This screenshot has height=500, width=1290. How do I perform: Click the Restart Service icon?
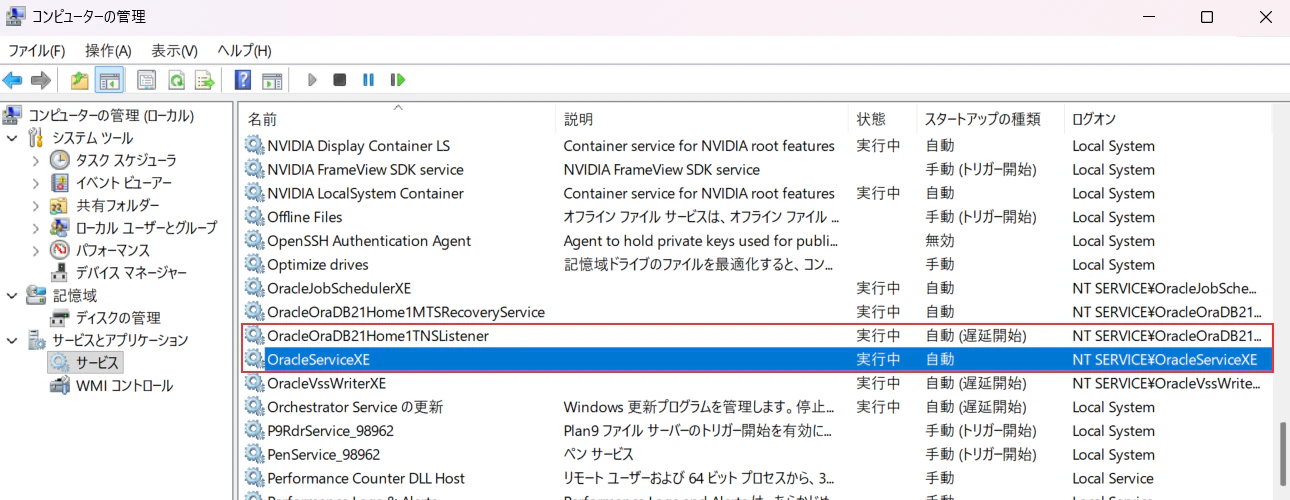click(398, 80)
